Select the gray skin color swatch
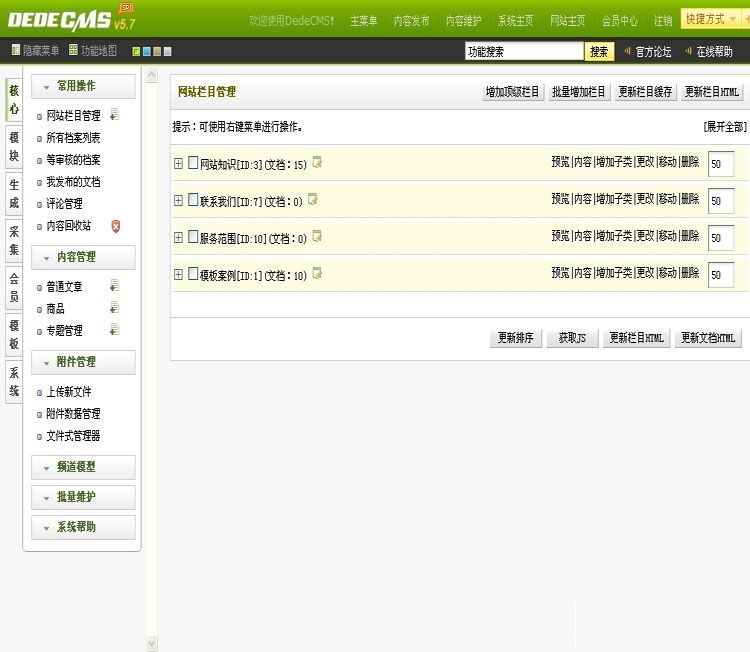Screen dimensions: 750x652 pyautogui.click(x=167, y=51)
